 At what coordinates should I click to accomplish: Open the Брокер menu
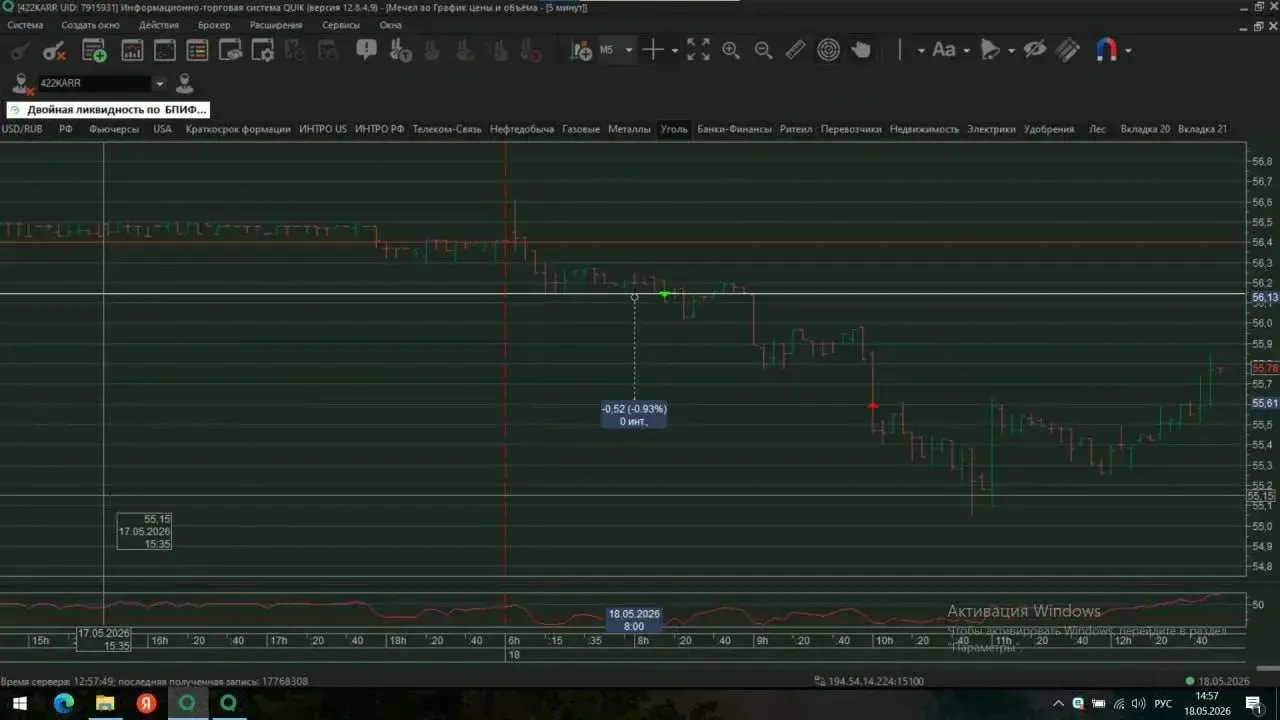tap(214, 25)
